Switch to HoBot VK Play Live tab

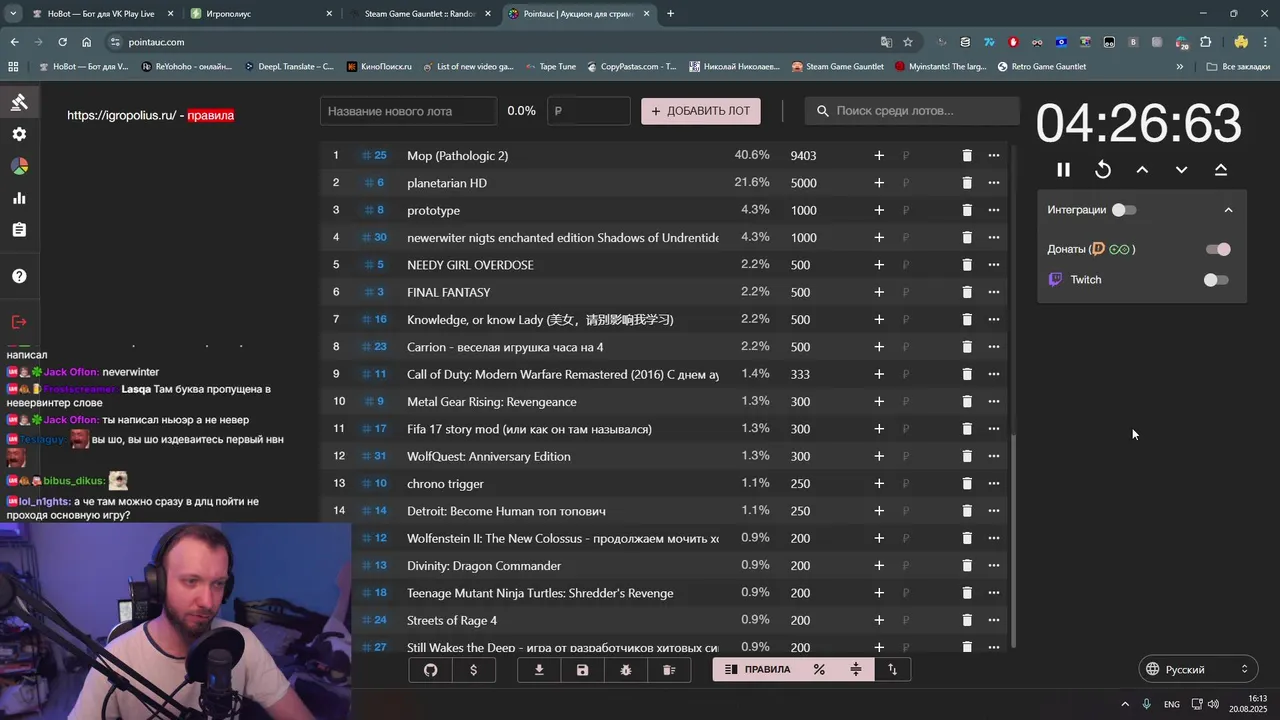pyautogui.click(x=102, y=14)
